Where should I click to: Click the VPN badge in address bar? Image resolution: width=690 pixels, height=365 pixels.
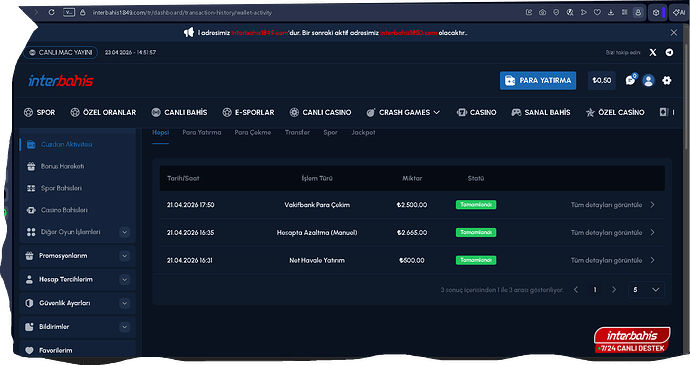pos(69,12)
